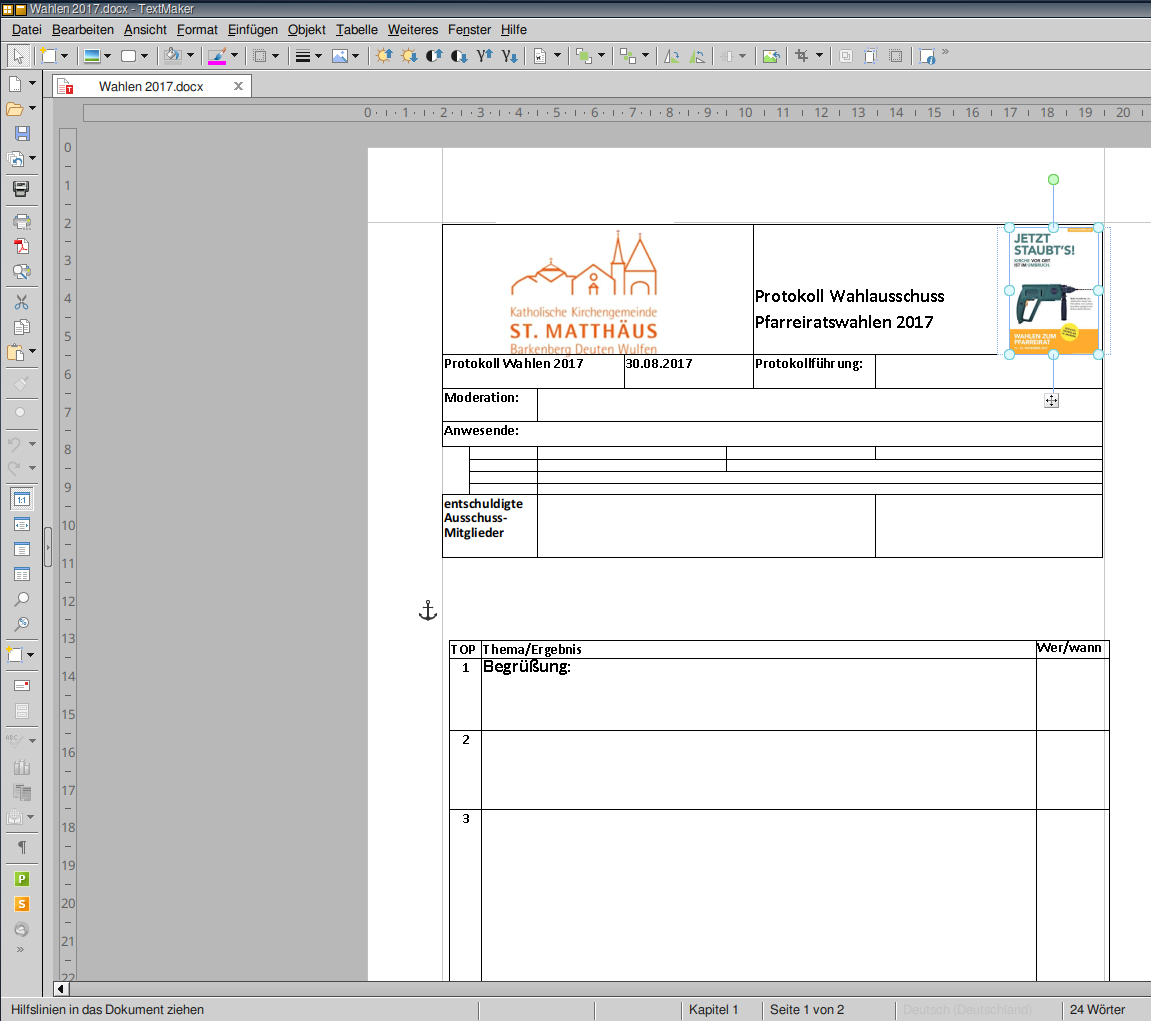Switch to full page view icon
The width and height of the screenshot is (1151, 1021).
click(x=22, y=549)
